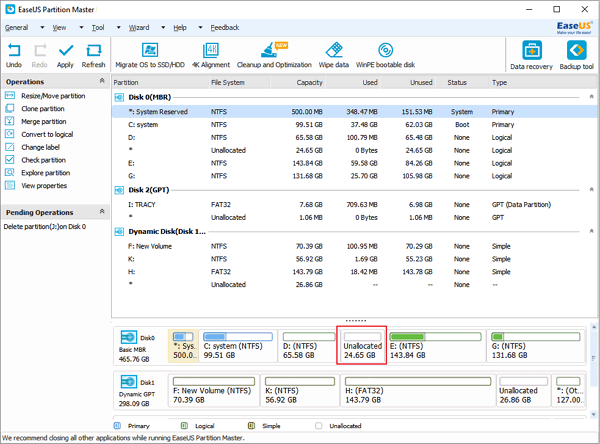
Task: Select the H: (FAT32) 143.79 GB block
Action: click(418, 390)
